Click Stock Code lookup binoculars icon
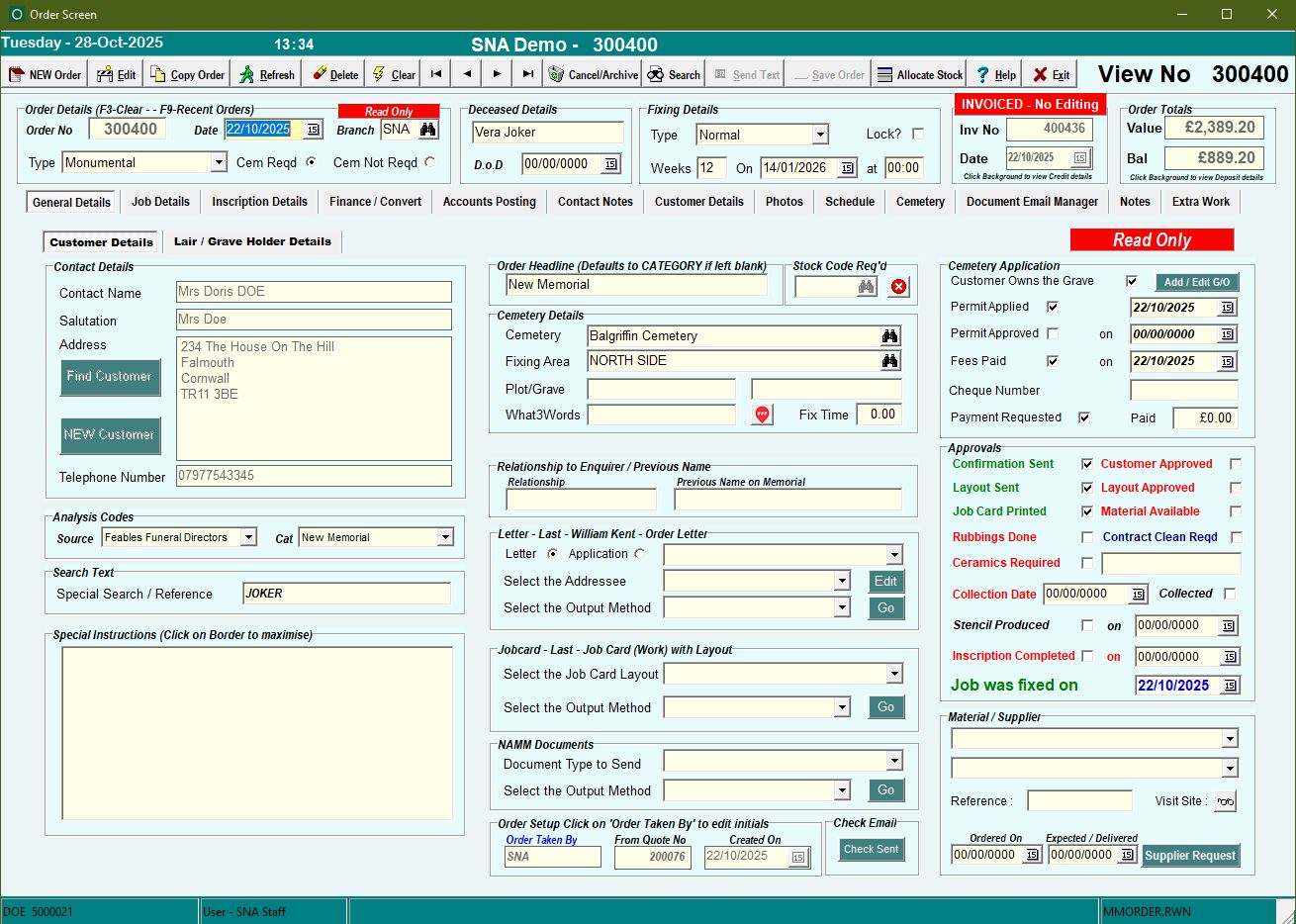 point(867,287)
